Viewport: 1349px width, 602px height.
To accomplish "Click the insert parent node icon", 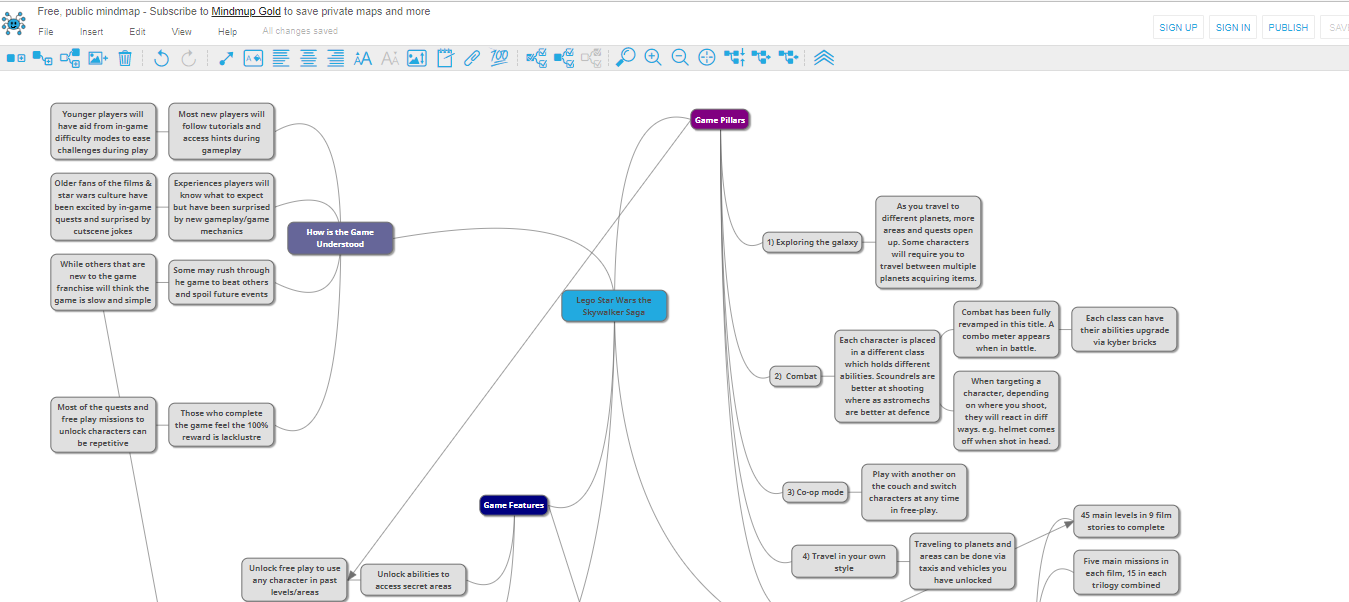I will (x=70, y=58).
